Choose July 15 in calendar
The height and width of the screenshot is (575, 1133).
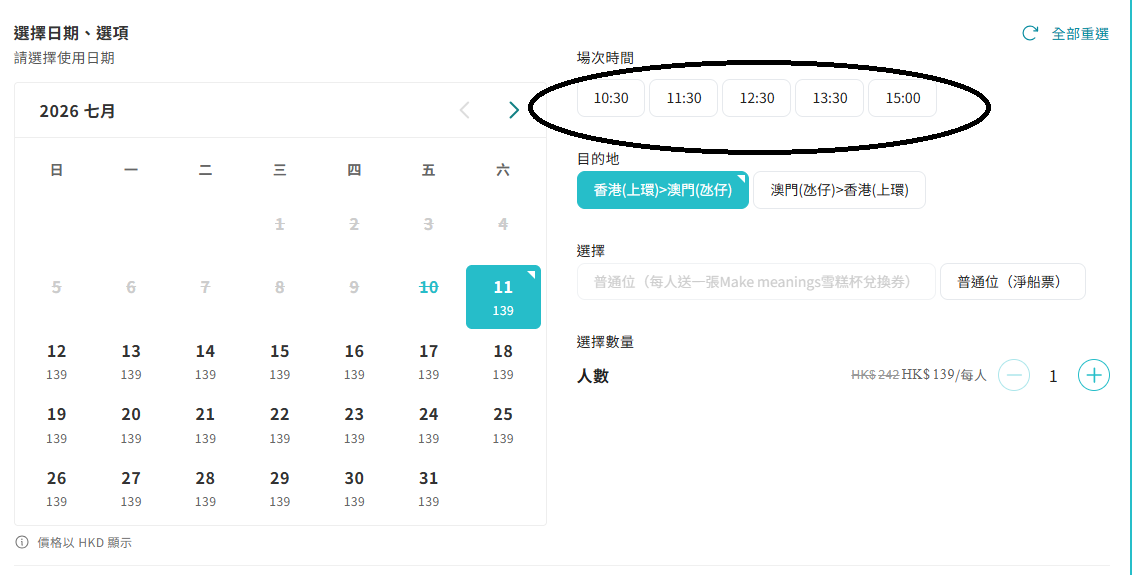pyautogui.click(x=280, y=360)
